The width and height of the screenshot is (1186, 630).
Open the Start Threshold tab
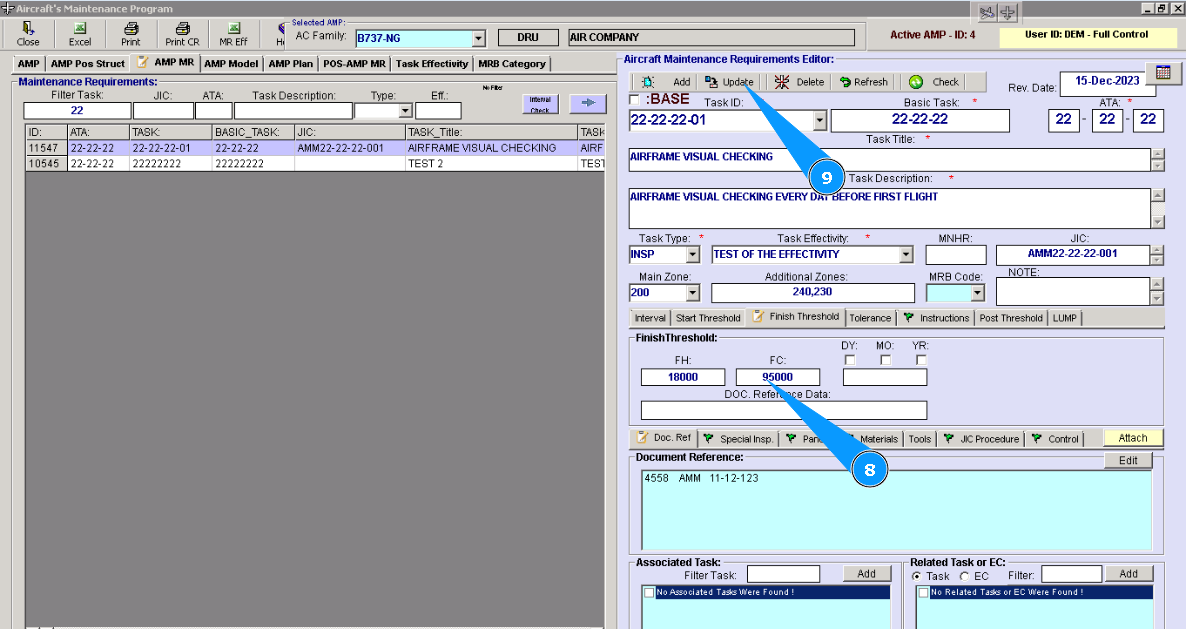pos(708,318)
